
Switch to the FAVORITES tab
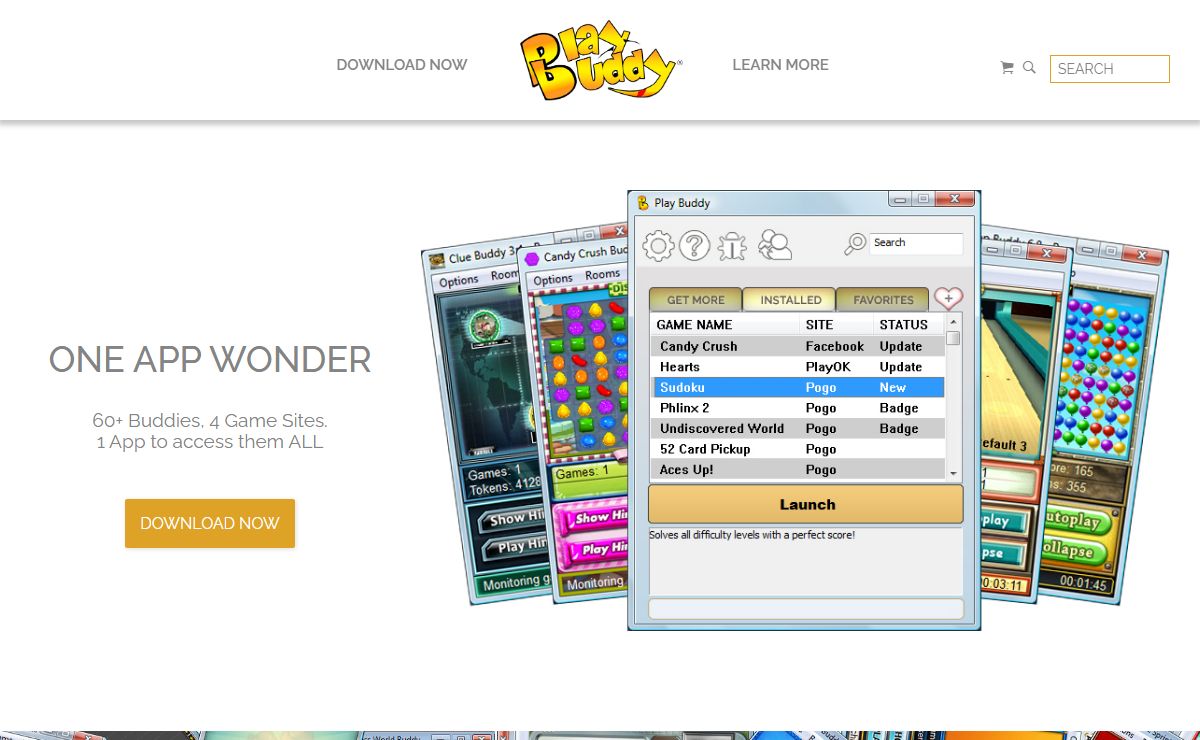pyautogui.click(x=883, y=299)
